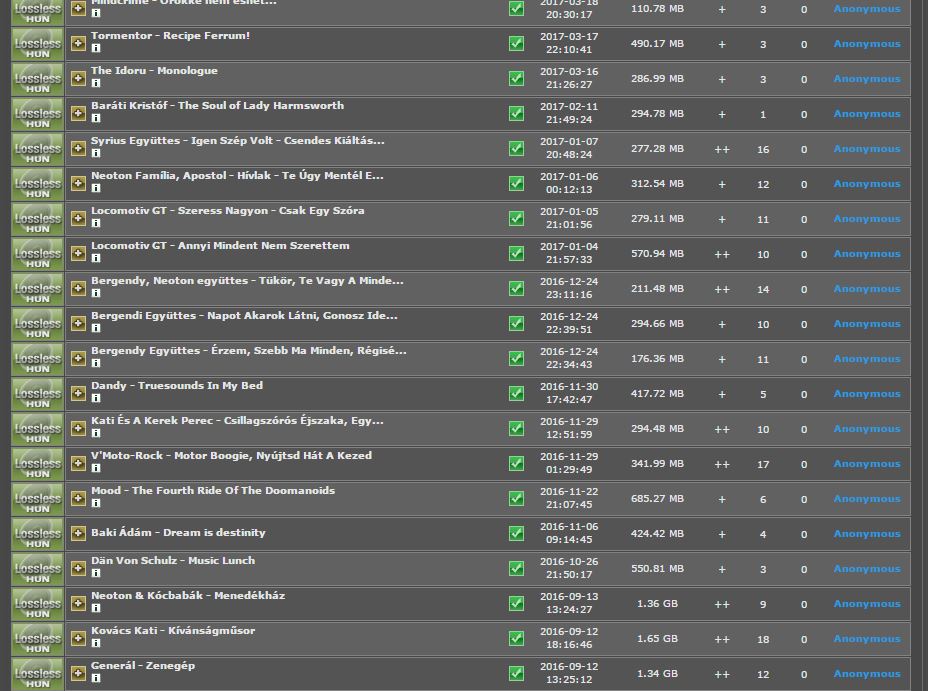Open the Neoton Família, Apostol torrent link
The height and width of the screenshot is (691, 928).
237,176
